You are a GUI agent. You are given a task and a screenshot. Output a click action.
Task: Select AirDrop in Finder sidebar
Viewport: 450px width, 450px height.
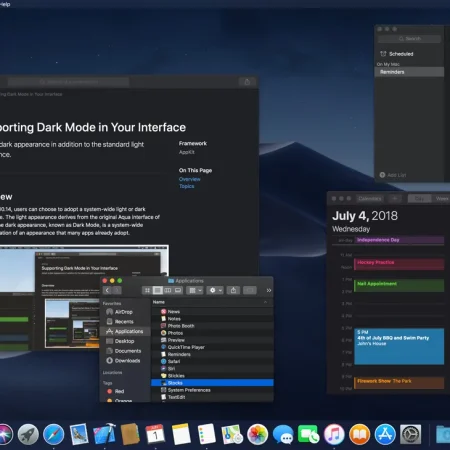tap(124, 312)
